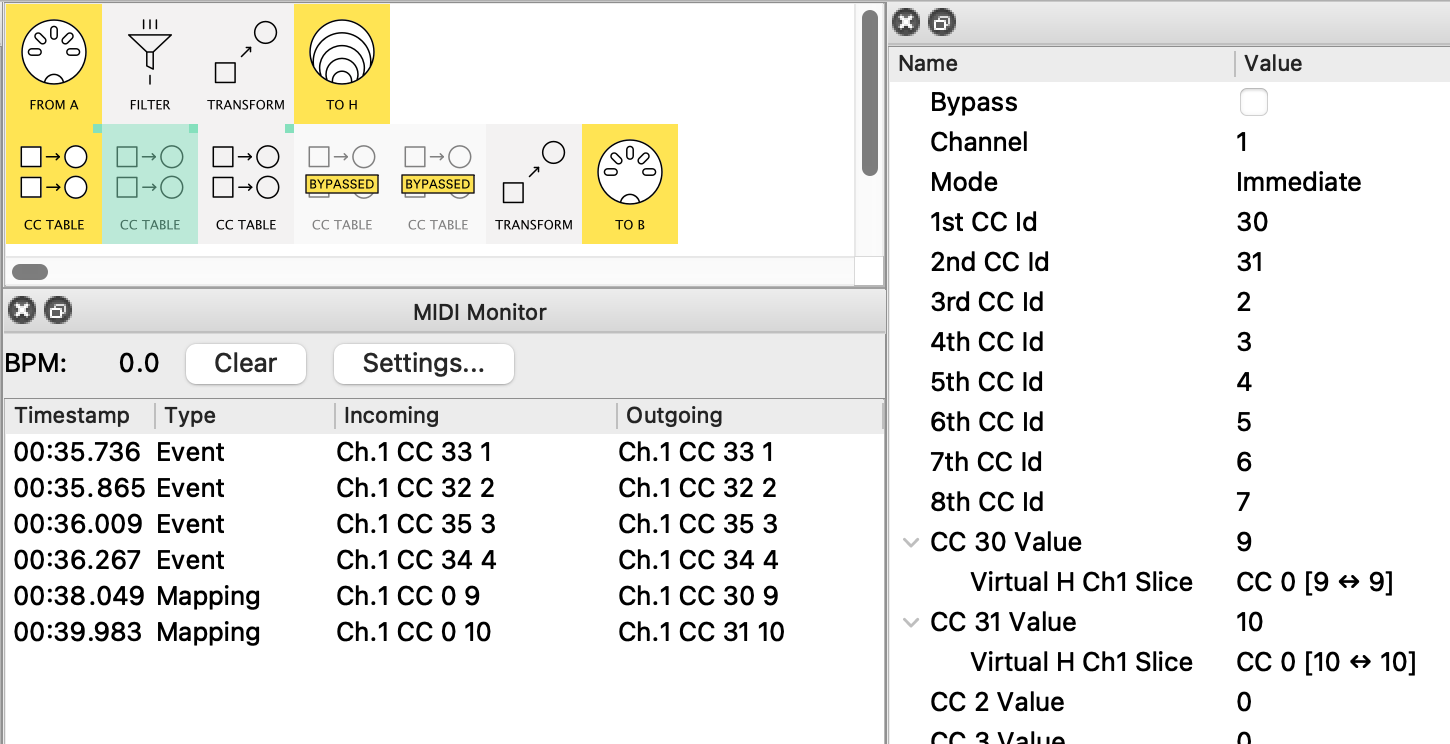The width and height of the screenshot is (1450, 744).
Task: Edit the 1st CC Id value 30
Action: coord(1252,222)
